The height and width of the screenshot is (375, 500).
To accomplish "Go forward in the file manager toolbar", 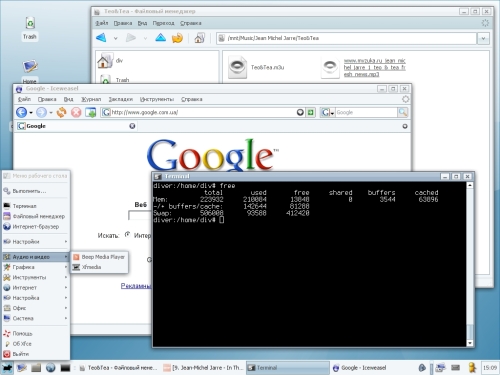I will (131, 38).
